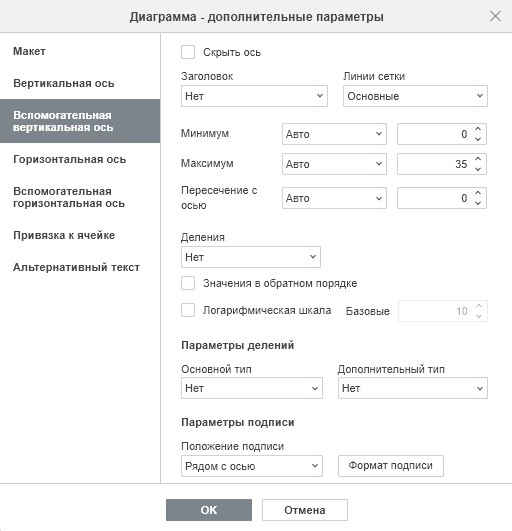Toggle Значения в обратном порядке checkbox
512x531 pixels.
point(188,283)
